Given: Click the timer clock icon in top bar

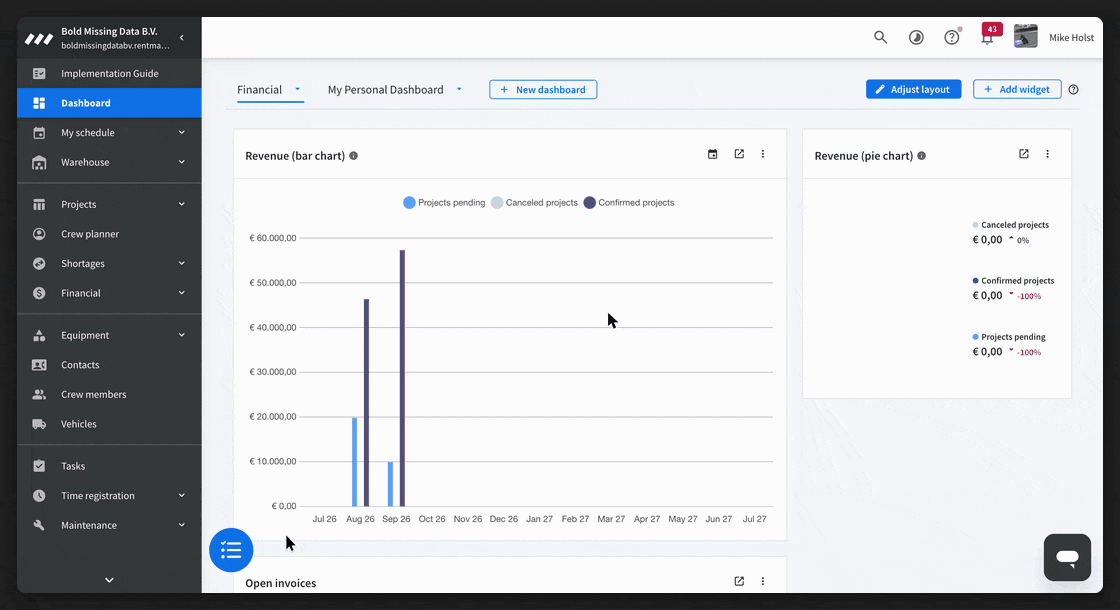Looking at the screenshot, I should pos(916,37).
